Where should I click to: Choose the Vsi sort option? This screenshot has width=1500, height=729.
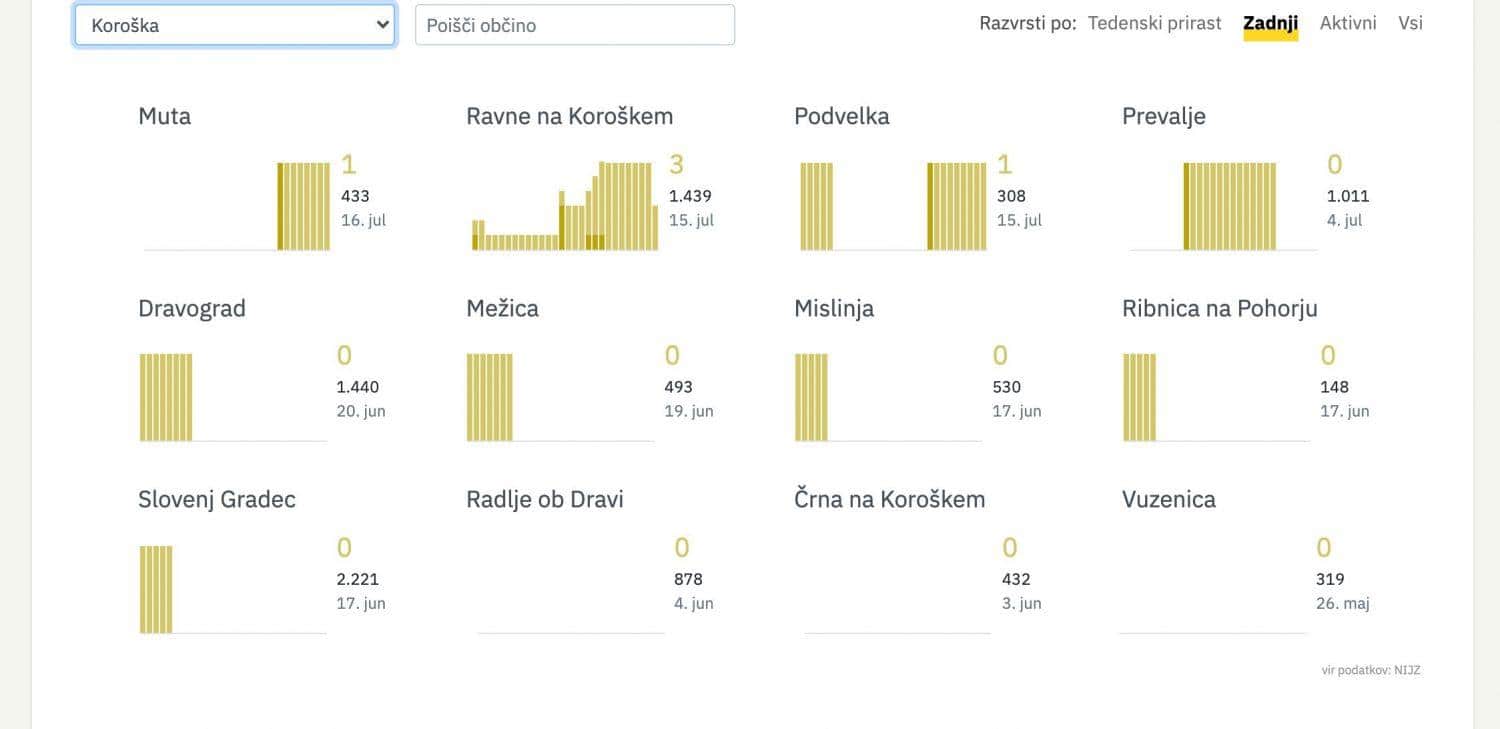[1410, 23]
